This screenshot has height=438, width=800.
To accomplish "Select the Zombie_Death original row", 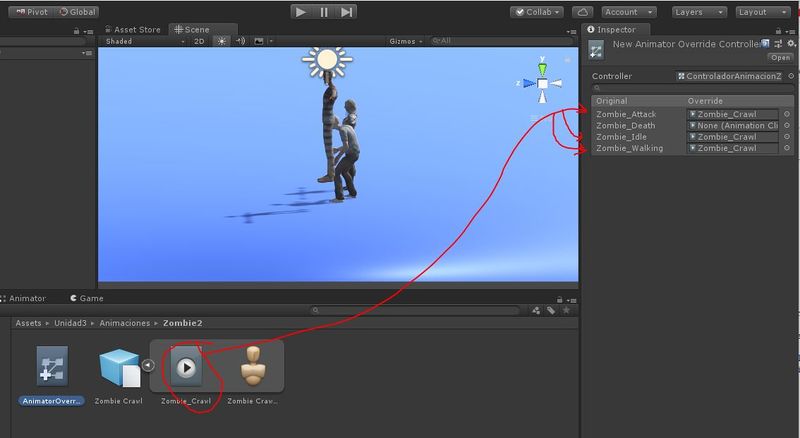I will click(626, 126).
